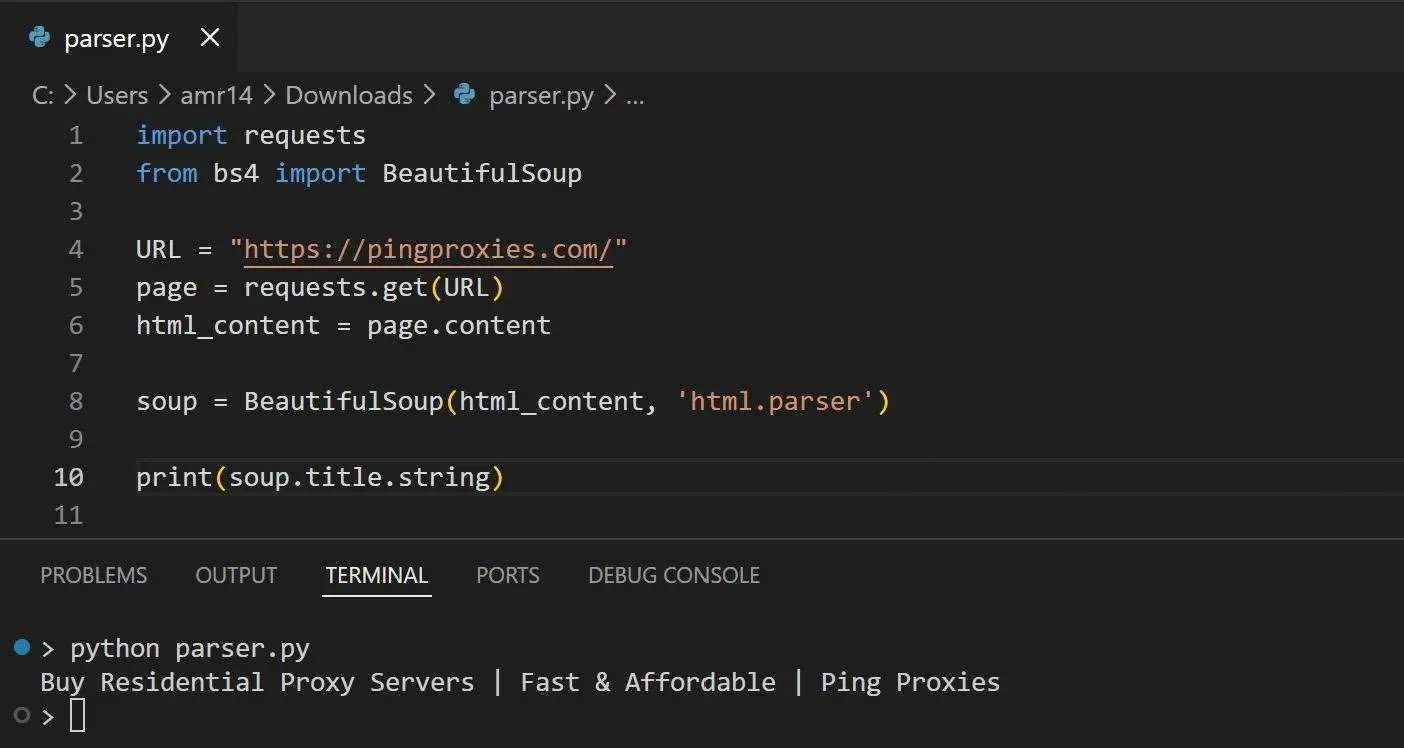Open the breadcrumb overflow ellipsis after parser.py

(635, 95)
